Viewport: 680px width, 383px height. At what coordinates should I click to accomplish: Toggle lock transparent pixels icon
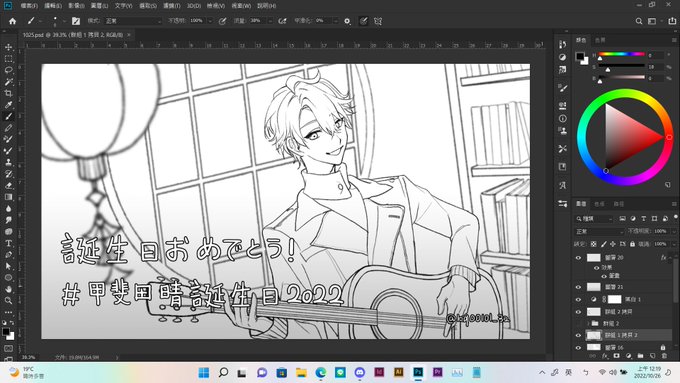click(x=593, y=244)
